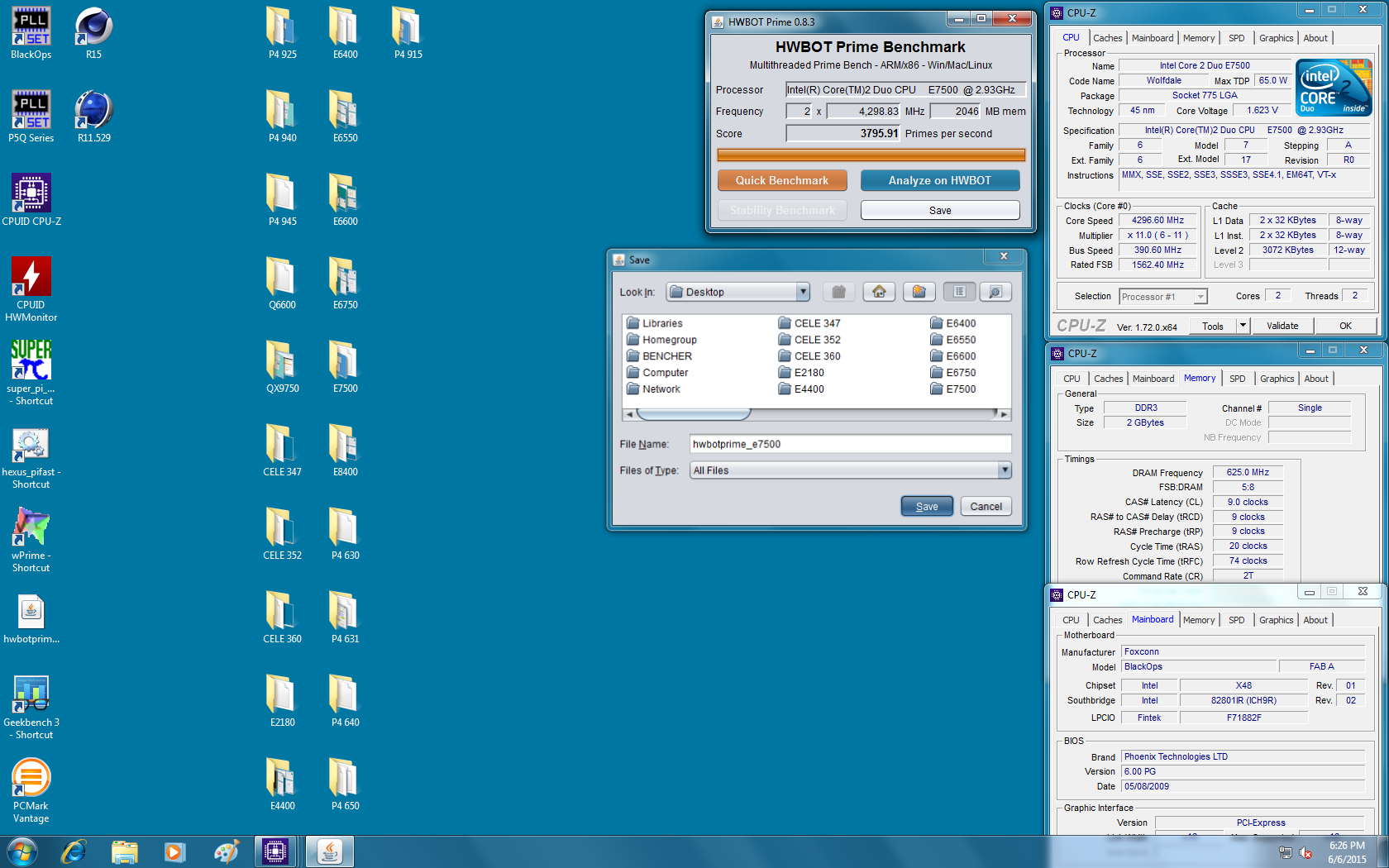
Task: Open the super_pi shortcut on the desktop
Action: [31, 372]
